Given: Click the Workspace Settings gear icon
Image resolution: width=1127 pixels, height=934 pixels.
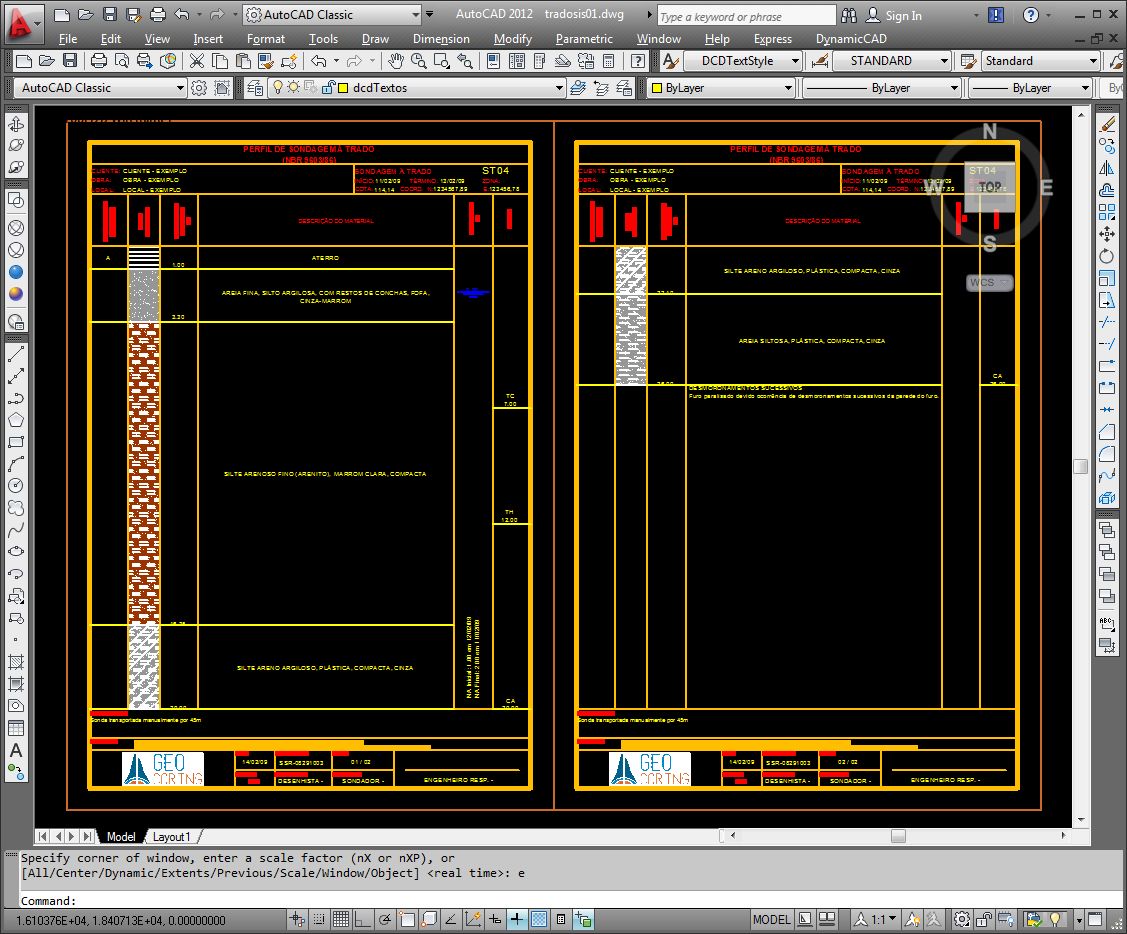Looking at the screenshot, I should tap(199, 88).
